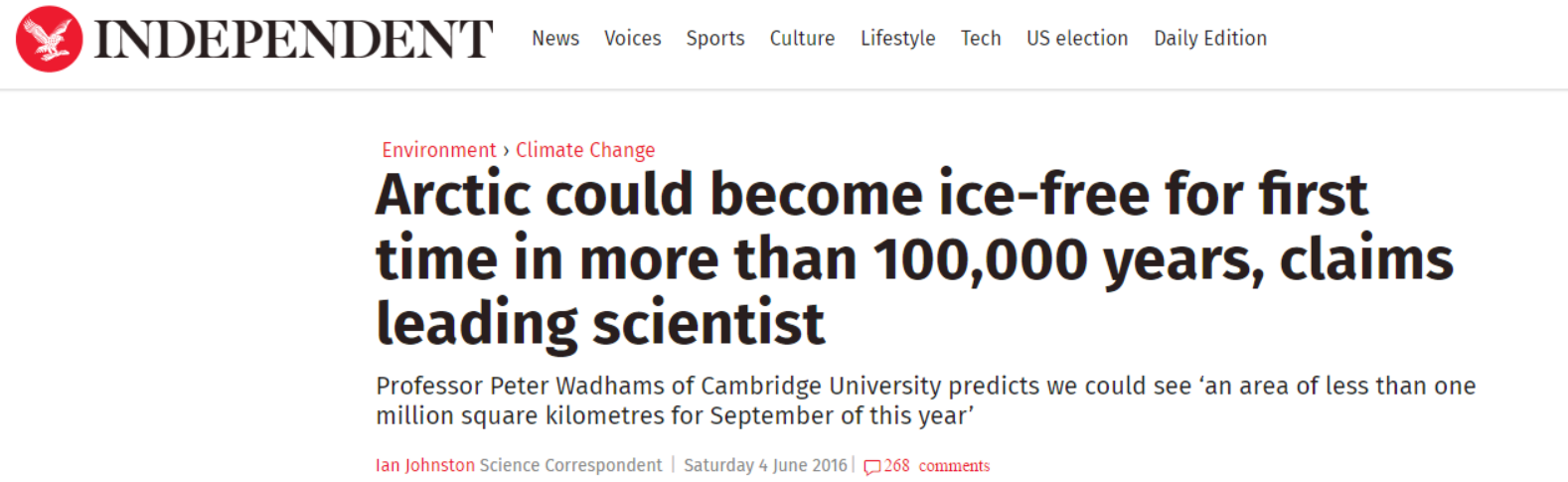Click the INDEPENDENT wordmark in the header
The height and width of the screenshot is (482, 1568).
[x=293, y=40]
